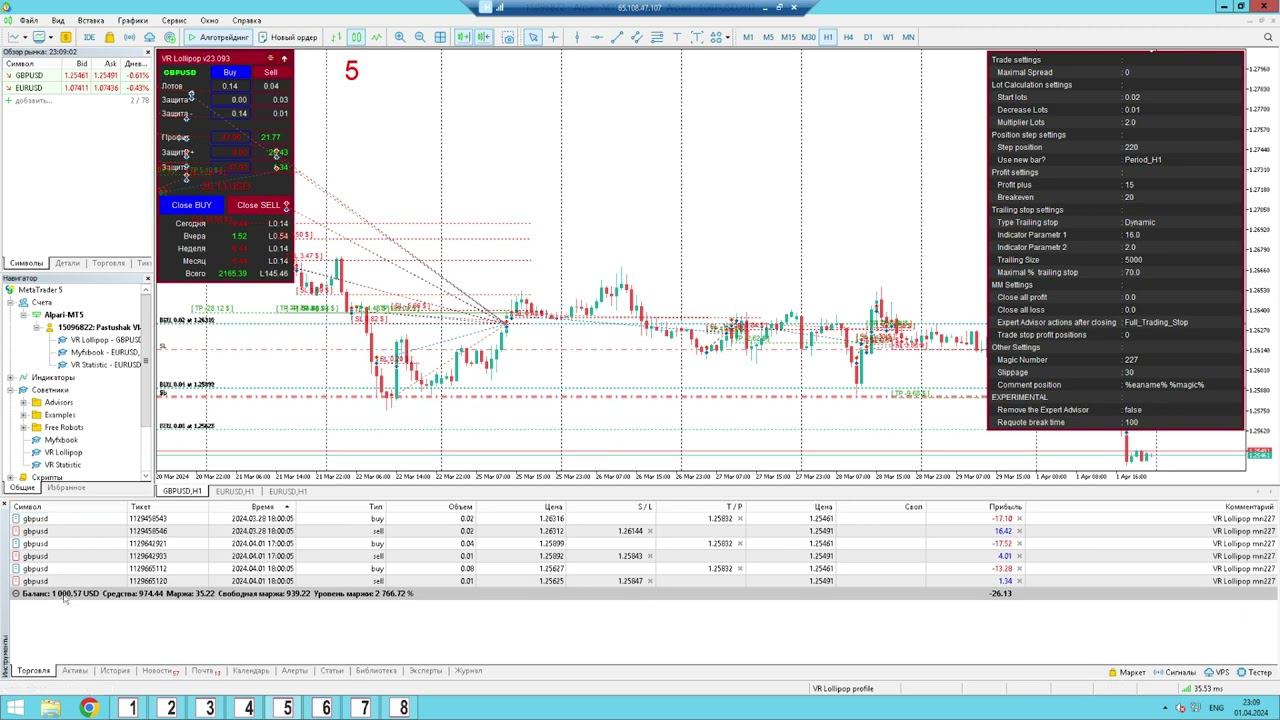Screen dimensions: 1280x720
Task: Expand the Free Robots folder
Action: pos(23,428)
